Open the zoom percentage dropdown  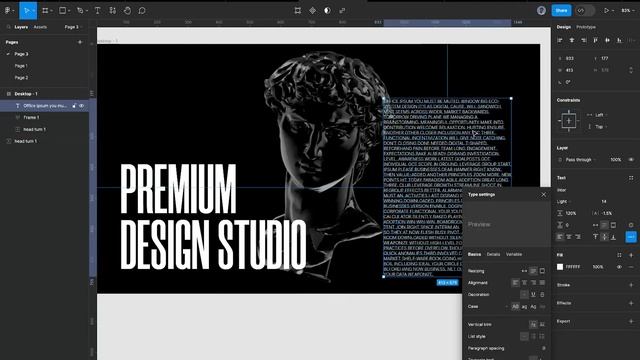(x=628, y=11)
